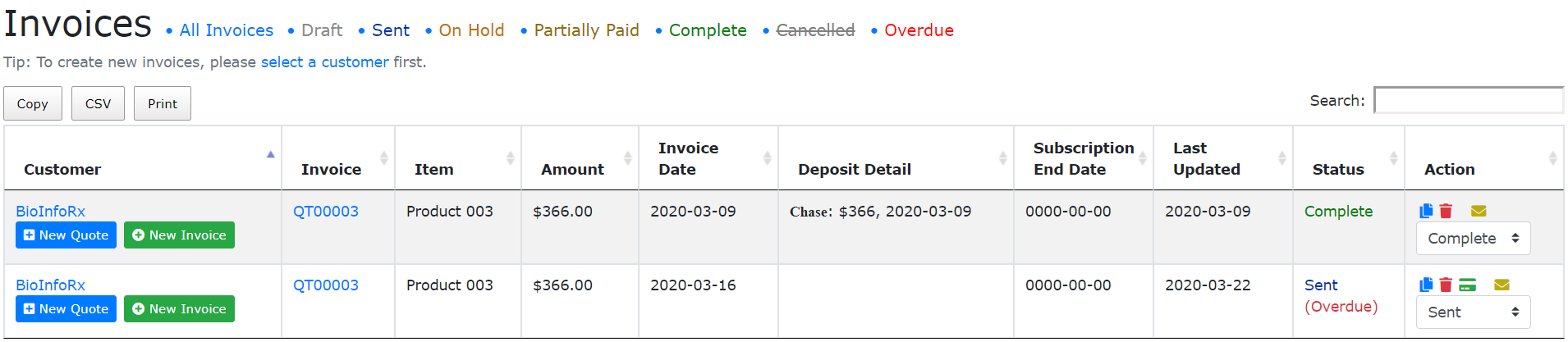Screen dimensions: 1568x342
Task: Click the copy icon in the Complete invoice row
Action: 1426,211
